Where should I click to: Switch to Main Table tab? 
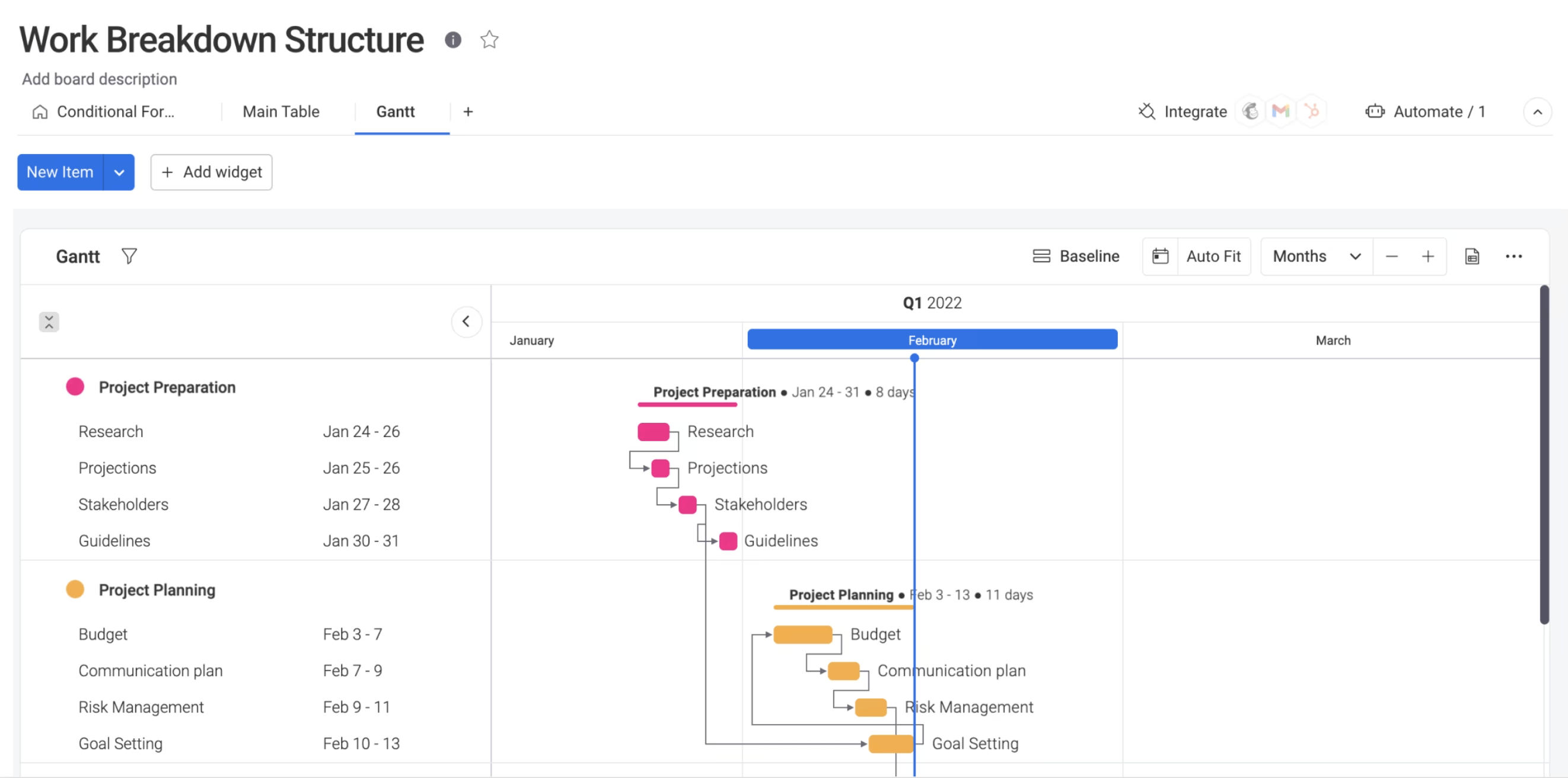pos(281,111)
